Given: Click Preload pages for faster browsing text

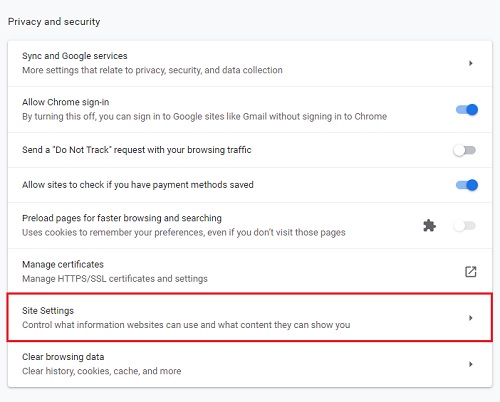Looking at the screenshot, I should [x=122, y=218].
